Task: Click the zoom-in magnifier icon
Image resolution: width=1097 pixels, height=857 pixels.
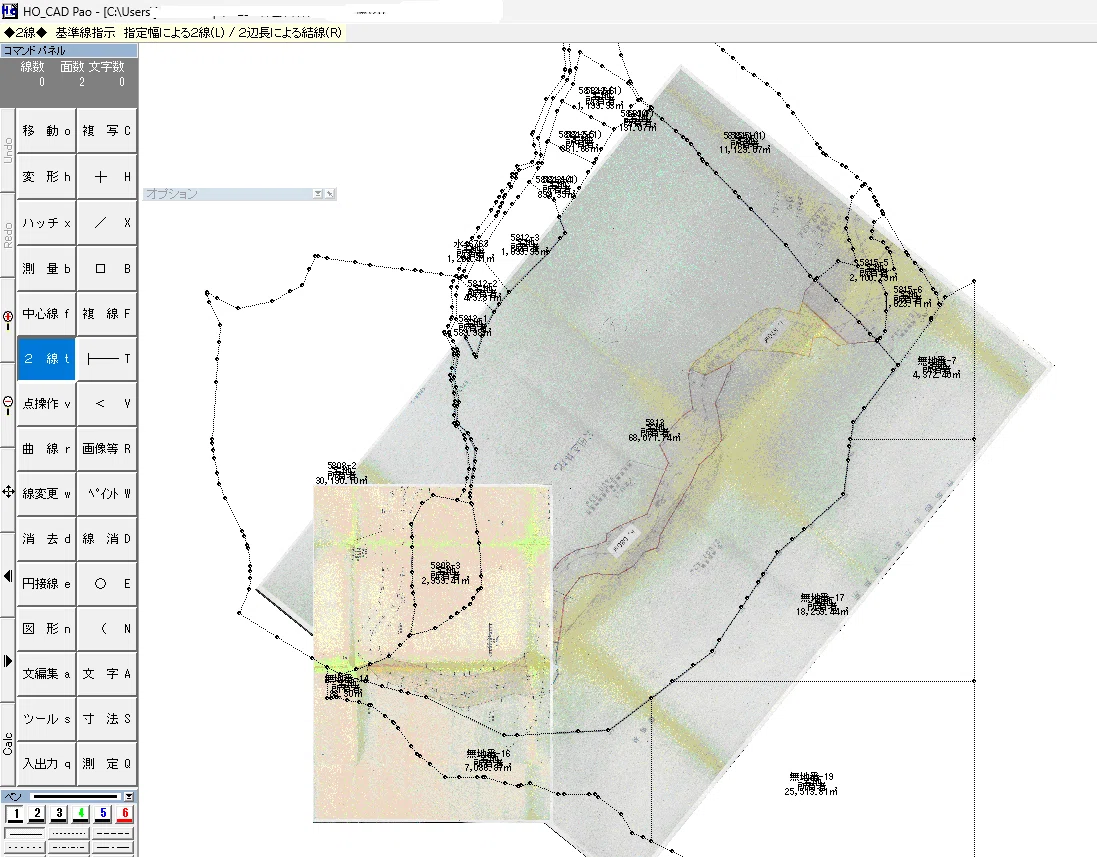Action: (8, 320)
